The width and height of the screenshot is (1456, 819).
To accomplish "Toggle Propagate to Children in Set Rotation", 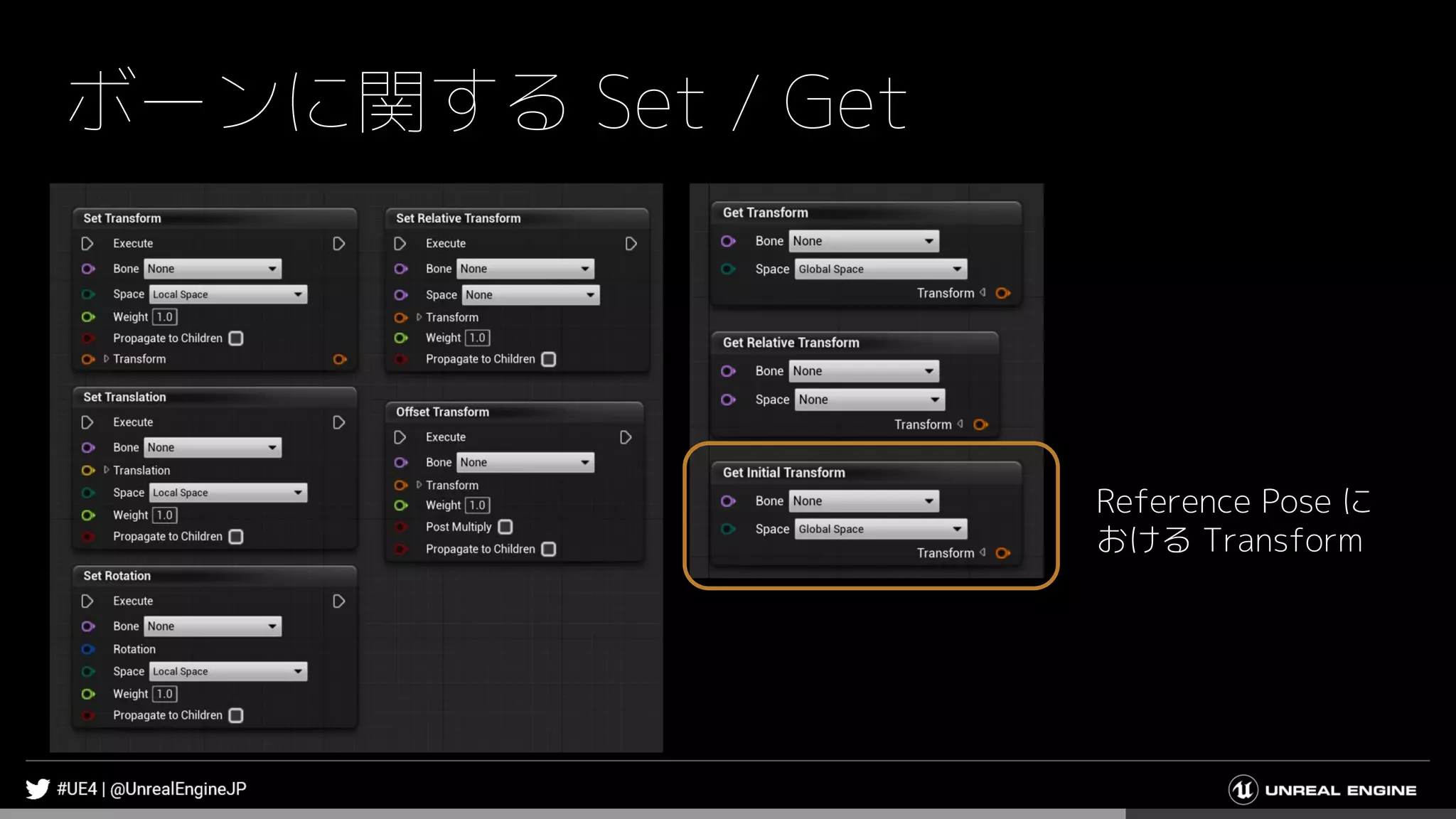I will coord(236,715).
